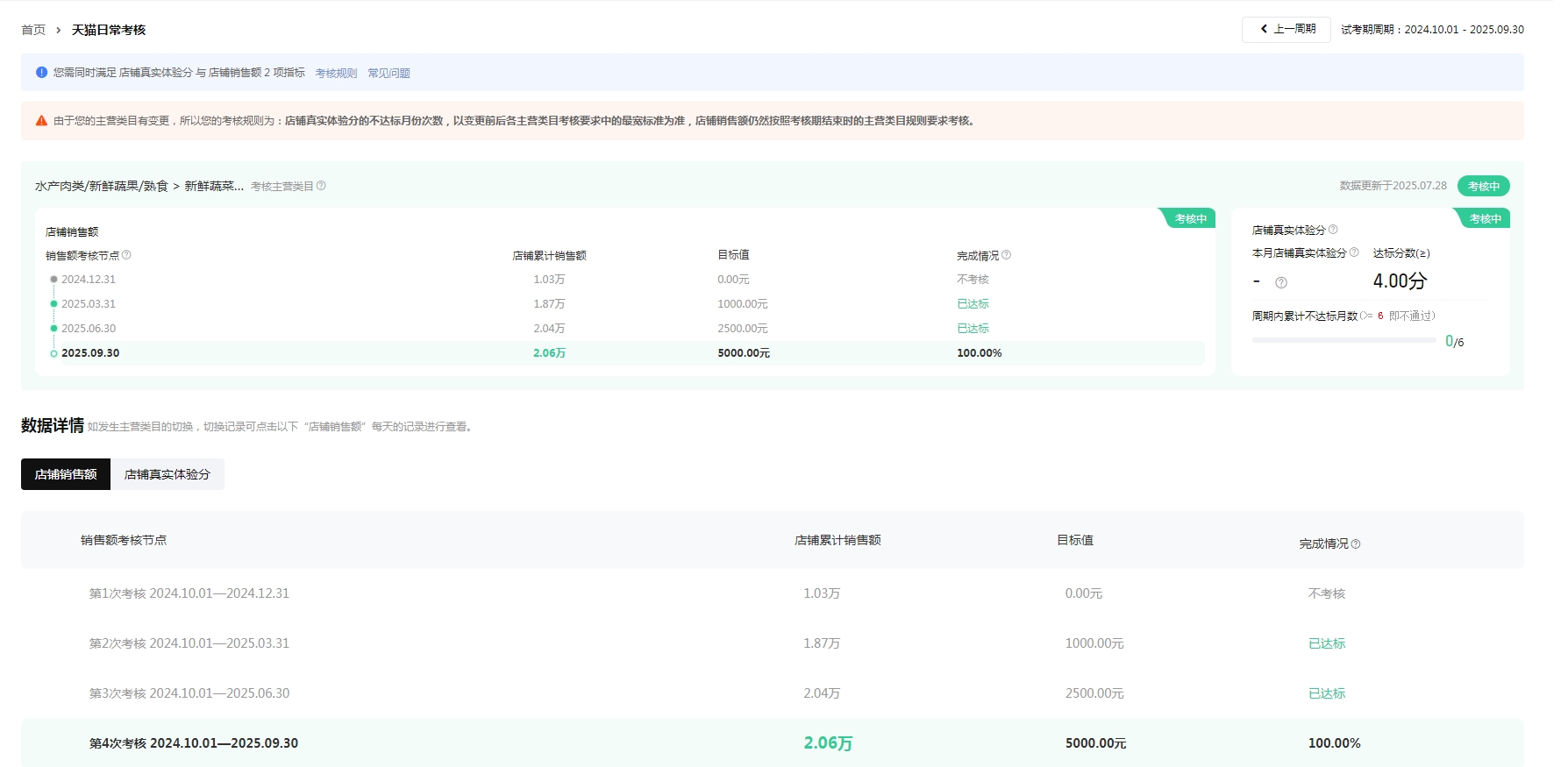1568x767 pixels.
Task: Click the question icon next to the dash score
Action: [1281, 282]
